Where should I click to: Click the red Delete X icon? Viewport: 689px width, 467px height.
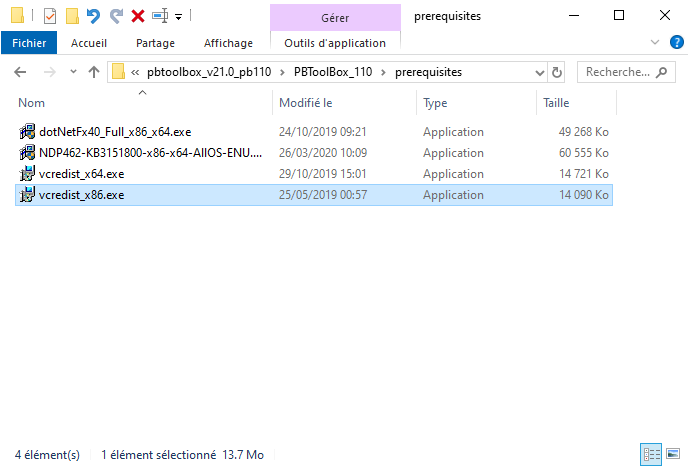(x=138, y=16)
